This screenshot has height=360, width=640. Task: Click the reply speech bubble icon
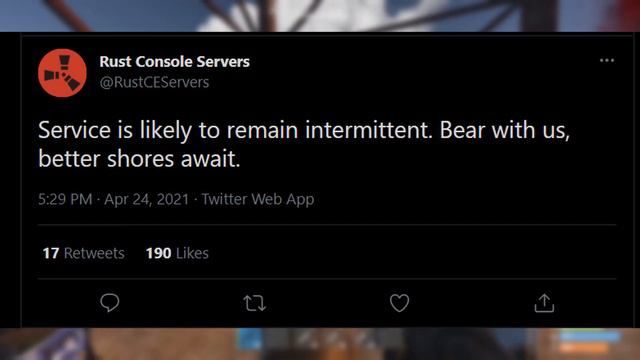pos(110,303)
